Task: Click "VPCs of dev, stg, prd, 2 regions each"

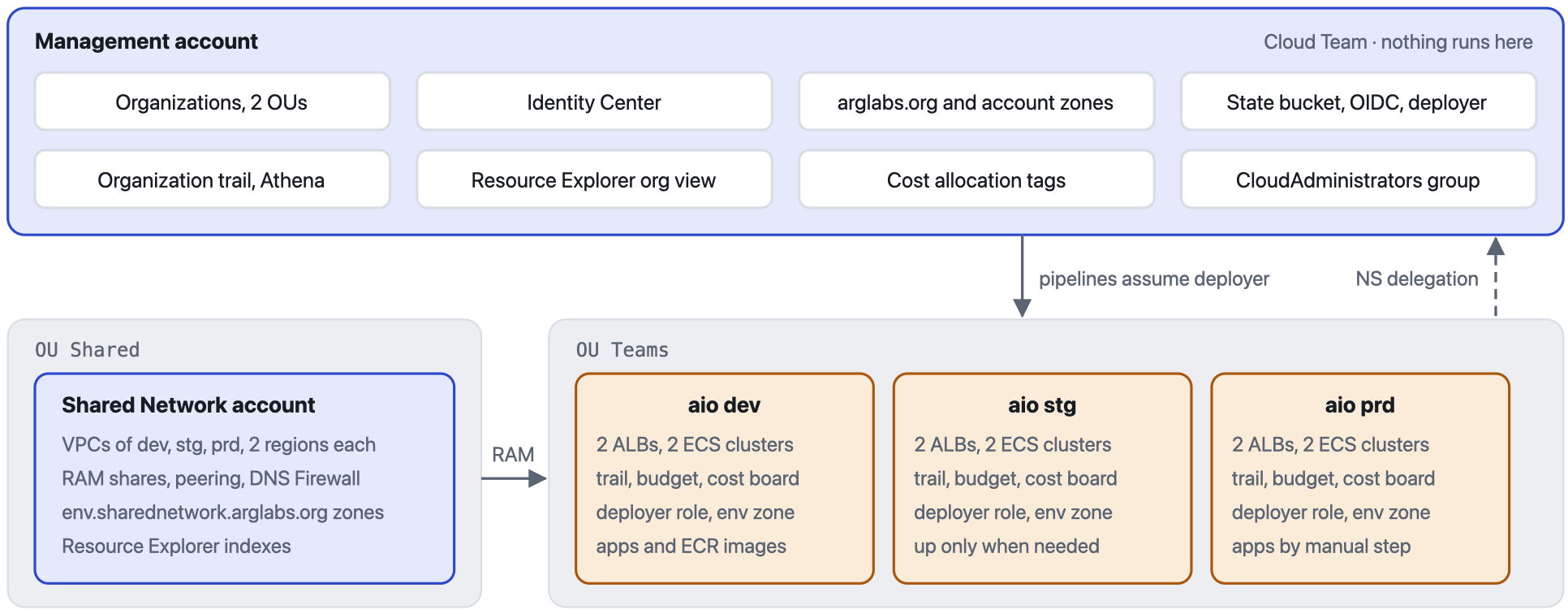Action: pyautogui.click(x=218, y=445)
